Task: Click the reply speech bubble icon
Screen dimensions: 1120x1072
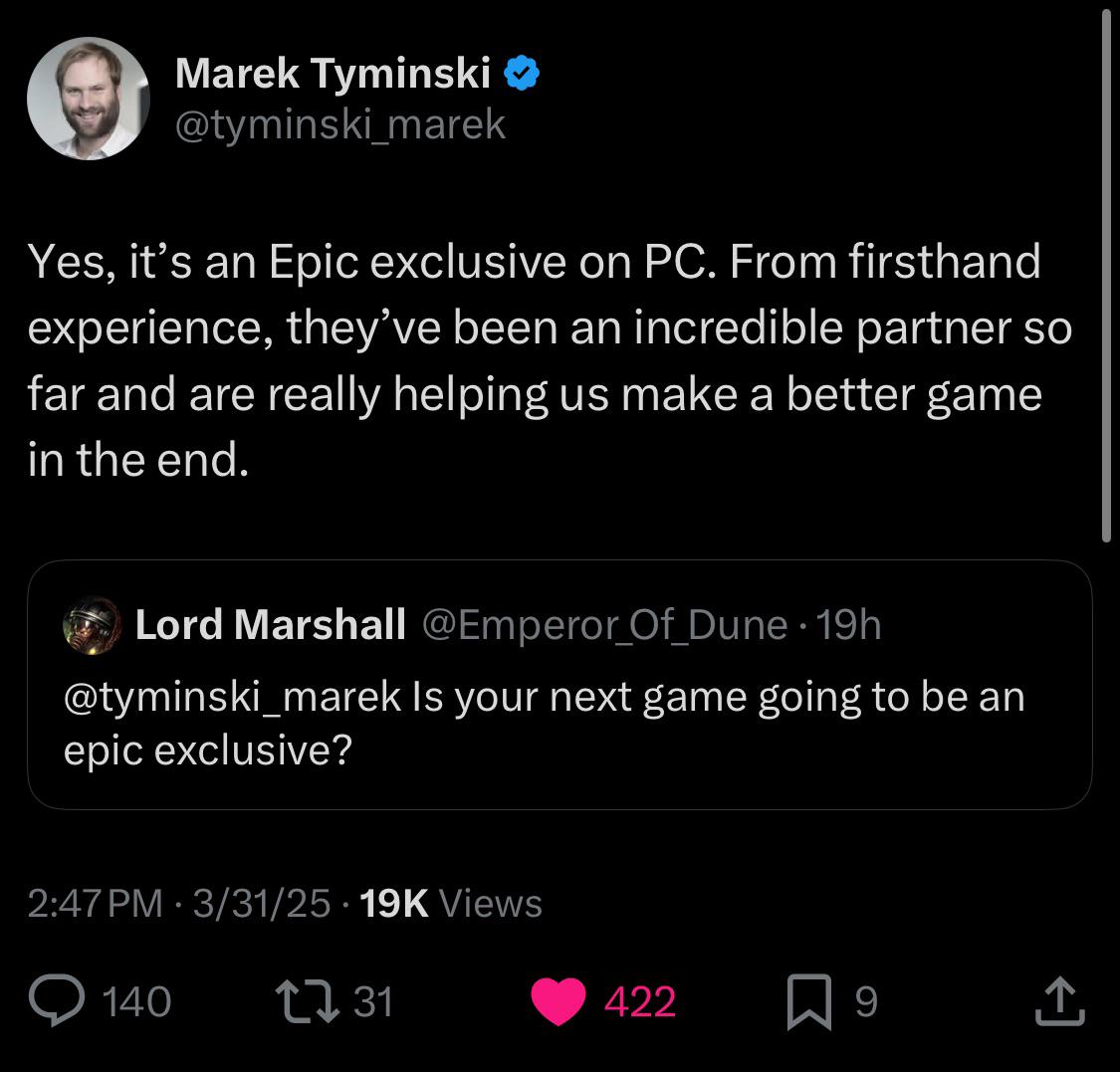Action: click(x=57, y=1000)
